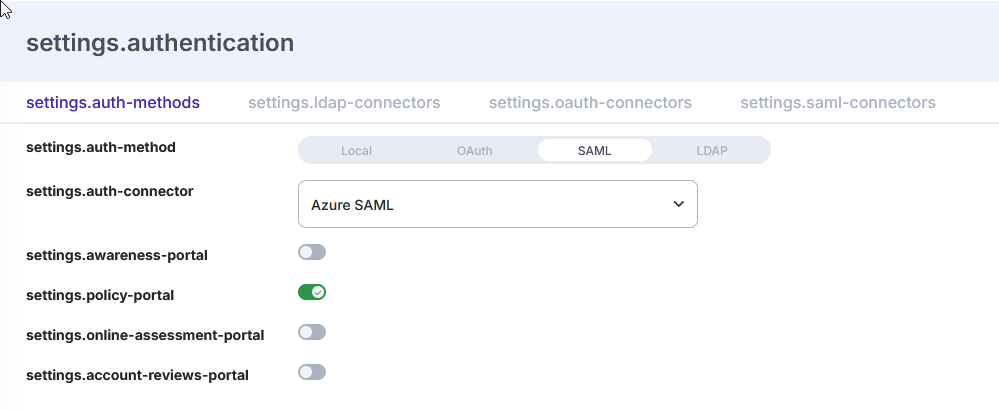
Task: Turn on the online-assessment-portal switch
Action: pyautogui.click(x=312, y=332)
